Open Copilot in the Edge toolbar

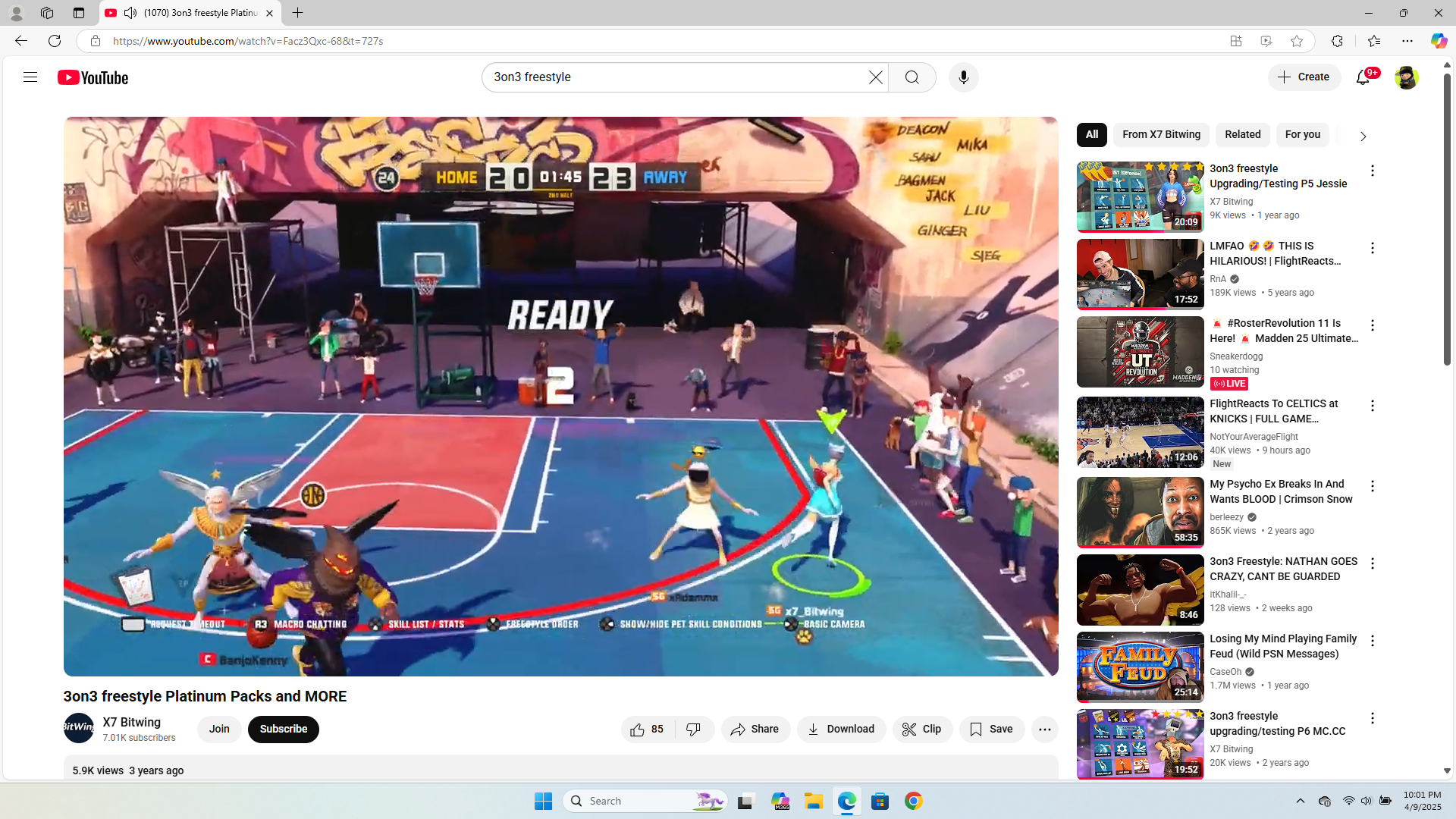tap(1439, 41)
